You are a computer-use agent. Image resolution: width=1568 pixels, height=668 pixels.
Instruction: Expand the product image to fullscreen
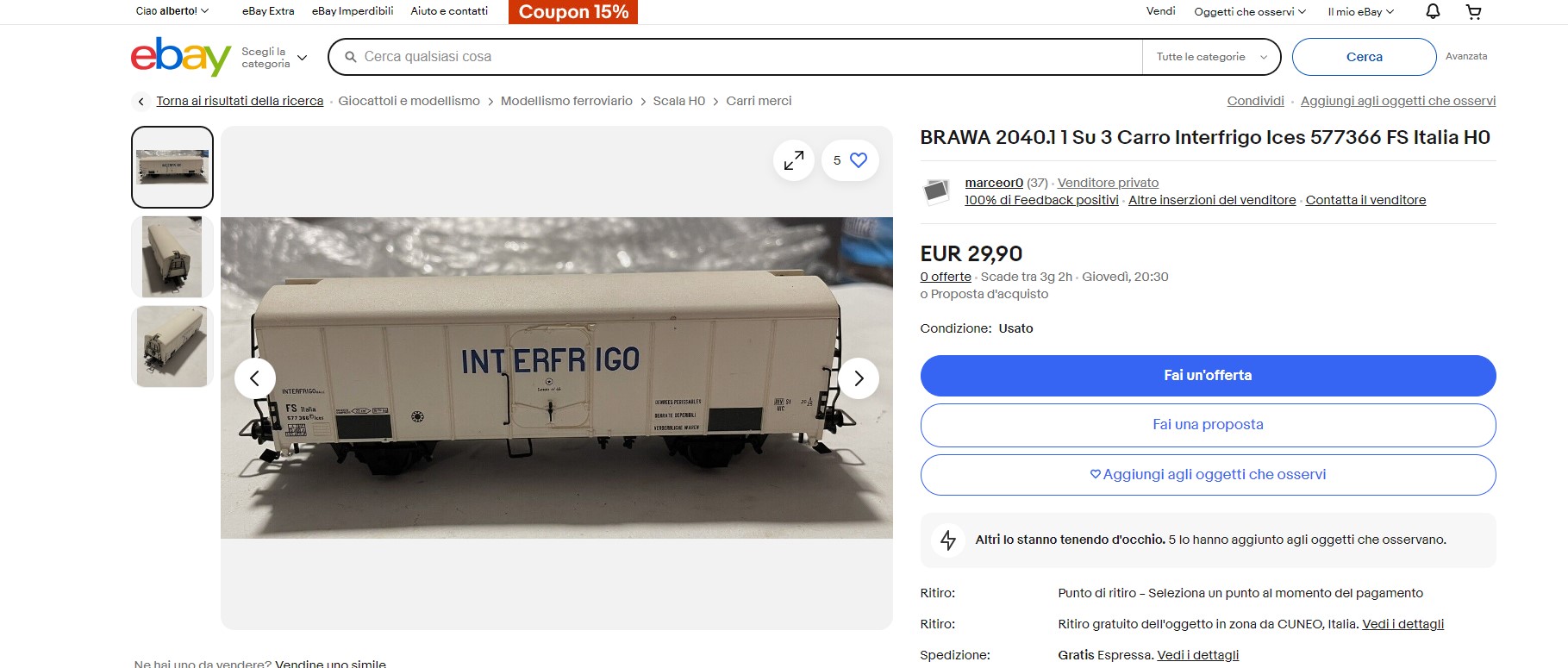click(793, 160)
